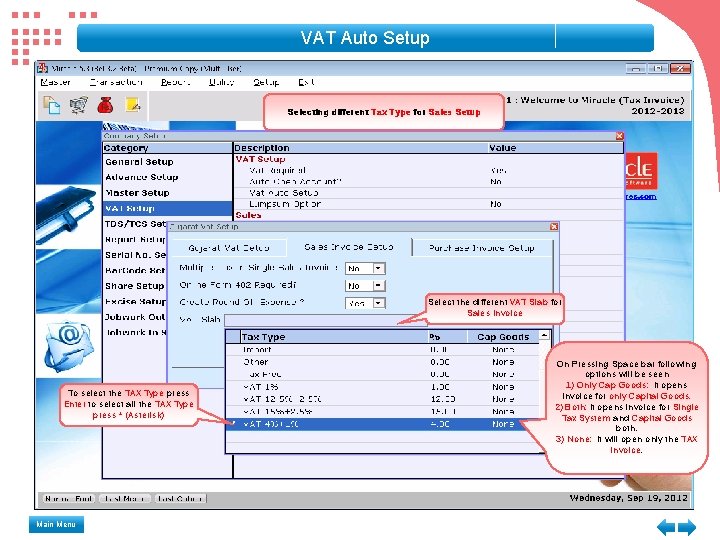Click the date in the status bar
Viewport: 720px width, 540px height.
pyautogui.click(x=629, y=498)
